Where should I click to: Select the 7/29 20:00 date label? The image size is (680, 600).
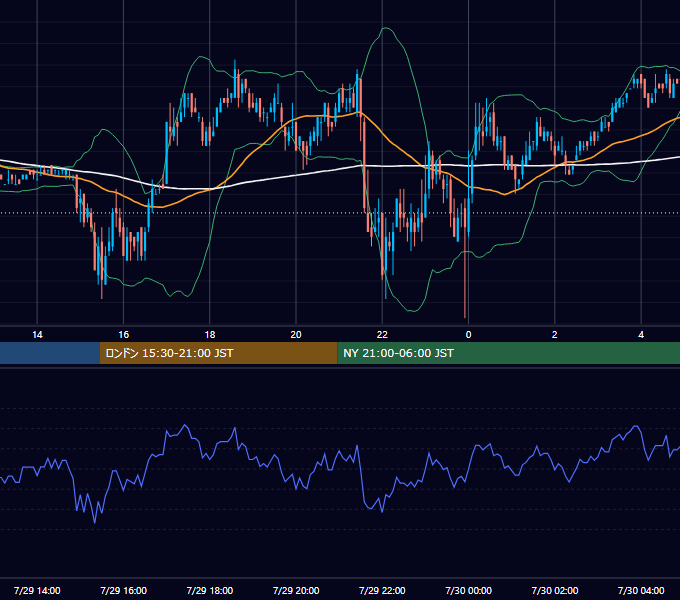(x=296, y=590)
